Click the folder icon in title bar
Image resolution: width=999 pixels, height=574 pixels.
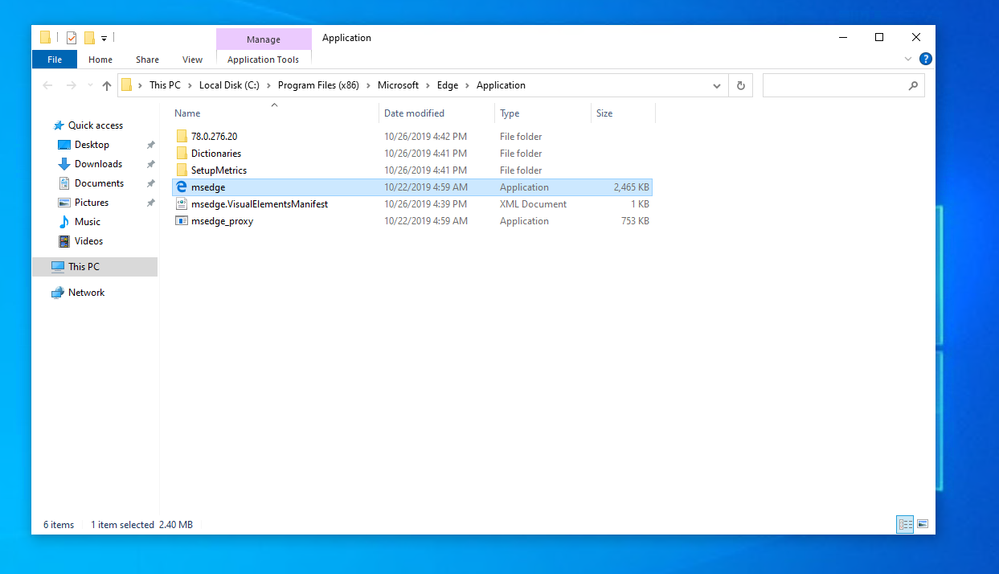coord(45,38)
